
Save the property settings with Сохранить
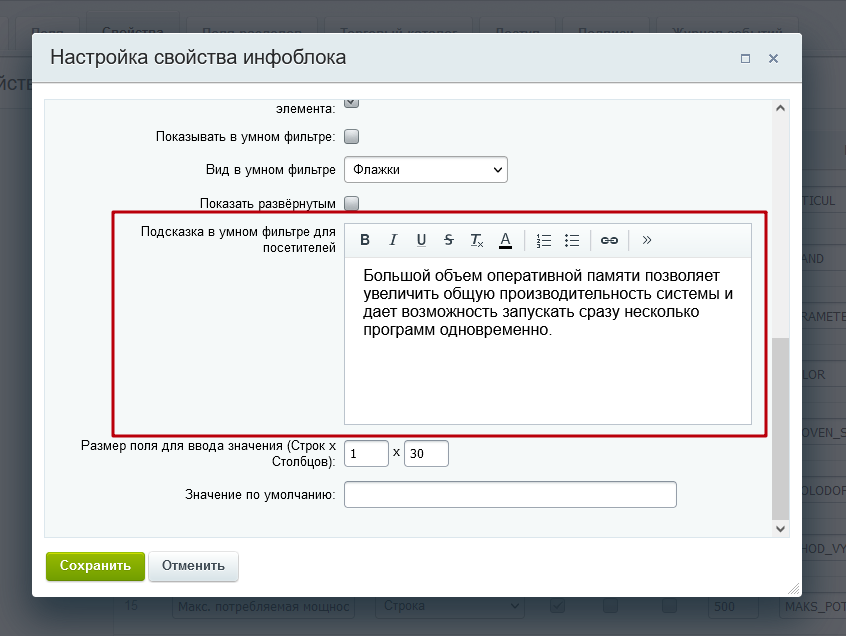coord(95,566)
